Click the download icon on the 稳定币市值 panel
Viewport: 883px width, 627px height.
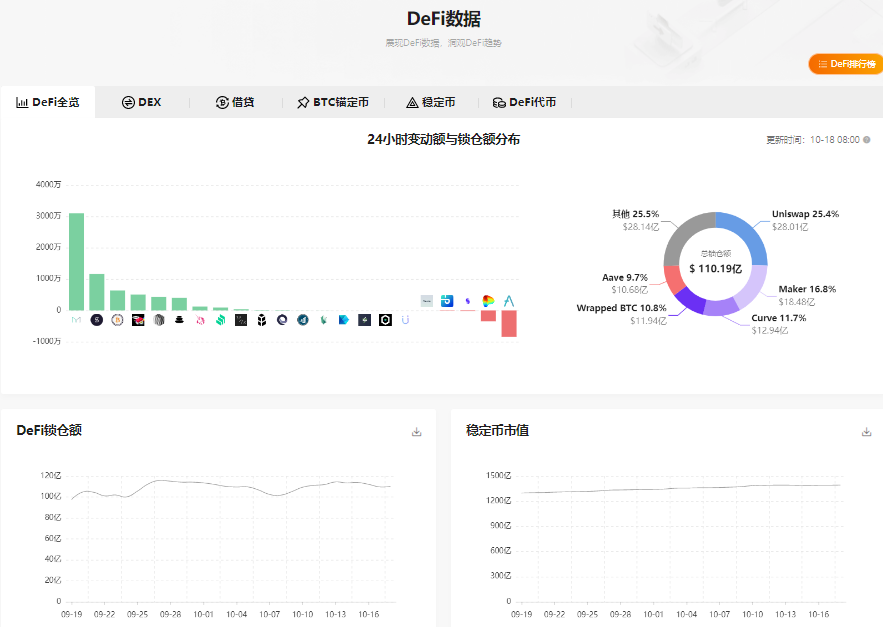866,431
